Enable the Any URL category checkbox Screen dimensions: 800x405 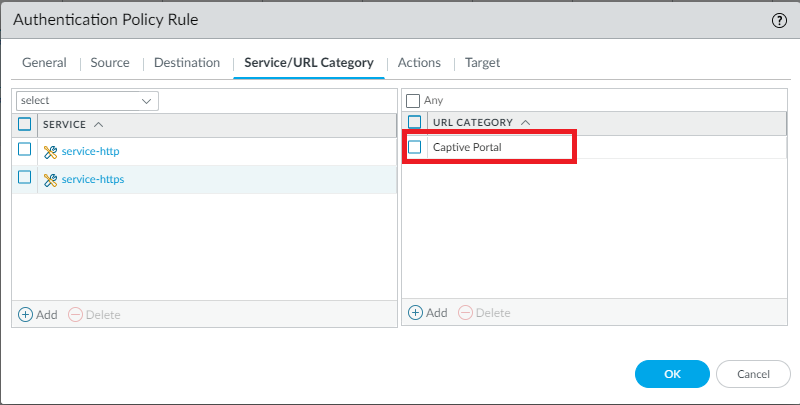[413, 101]
